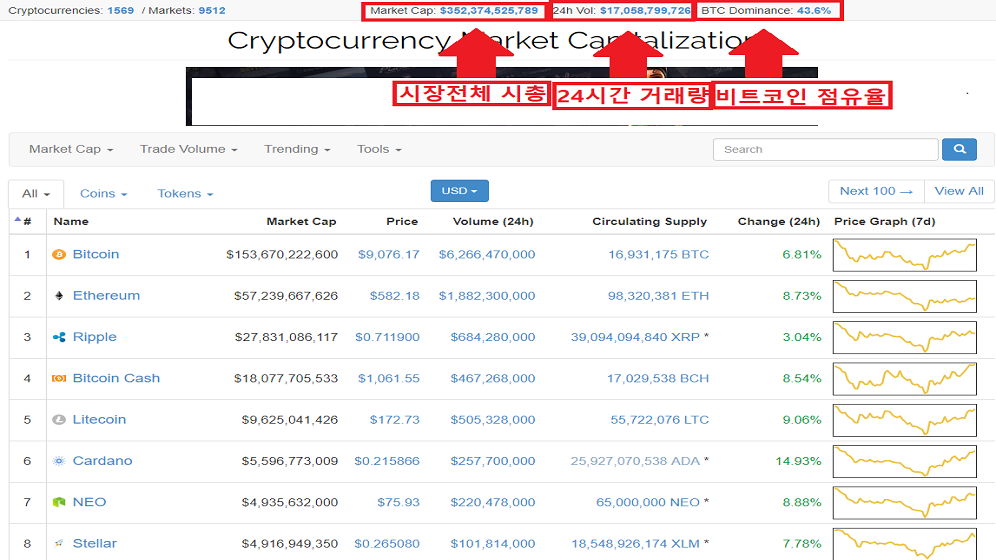Click into the Search input field
Image resolution: width=996 pixels, height=560 pixels.
tap(825, 149)
